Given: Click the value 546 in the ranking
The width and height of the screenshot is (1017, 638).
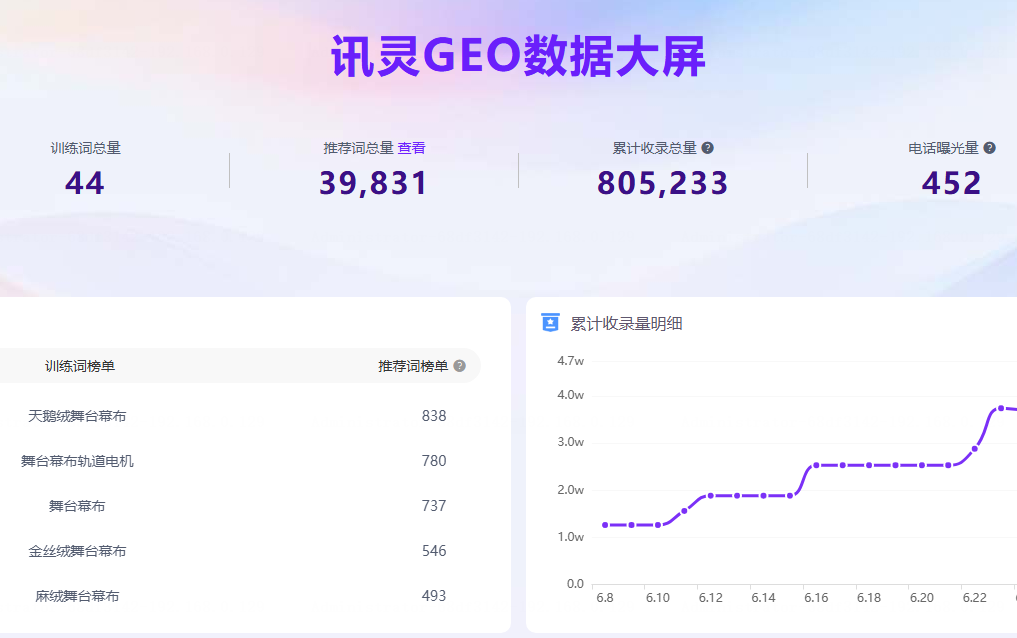Looking at the screenshot, I should [x=434, y=550].
